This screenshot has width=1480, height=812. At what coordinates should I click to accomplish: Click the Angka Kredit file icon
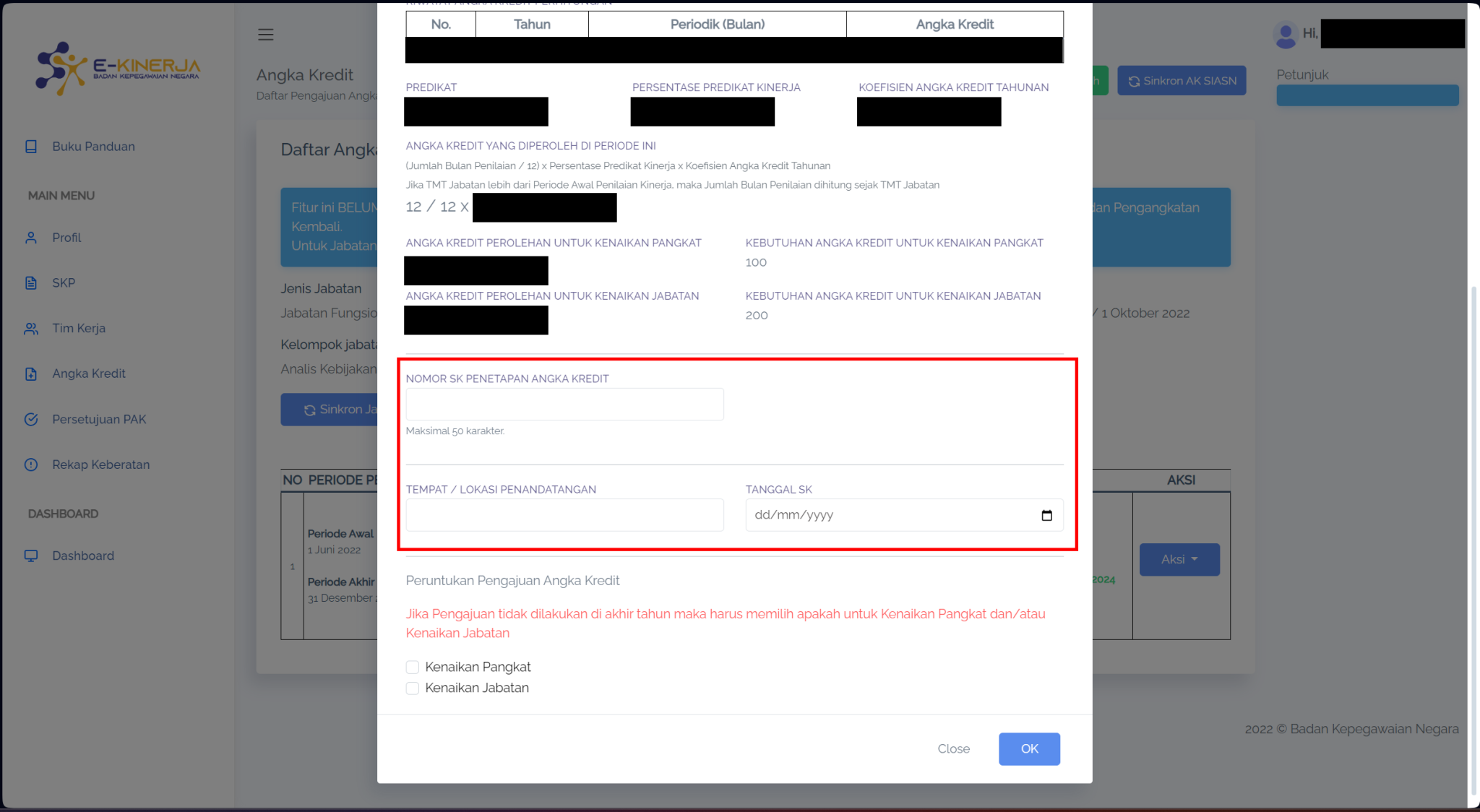point(31,374)
